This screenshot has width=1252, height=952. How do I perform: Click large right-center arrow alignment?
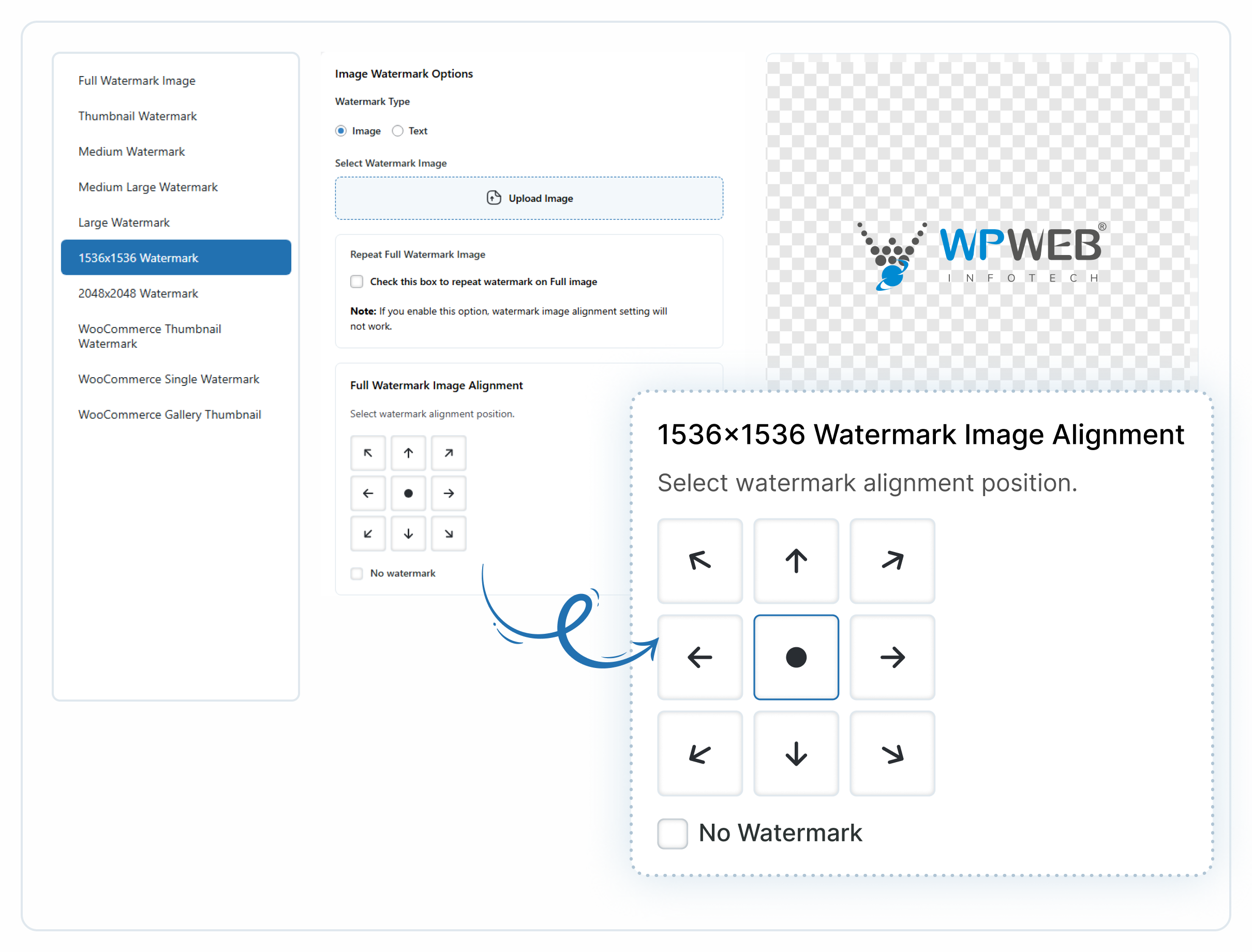pos(892,657)
